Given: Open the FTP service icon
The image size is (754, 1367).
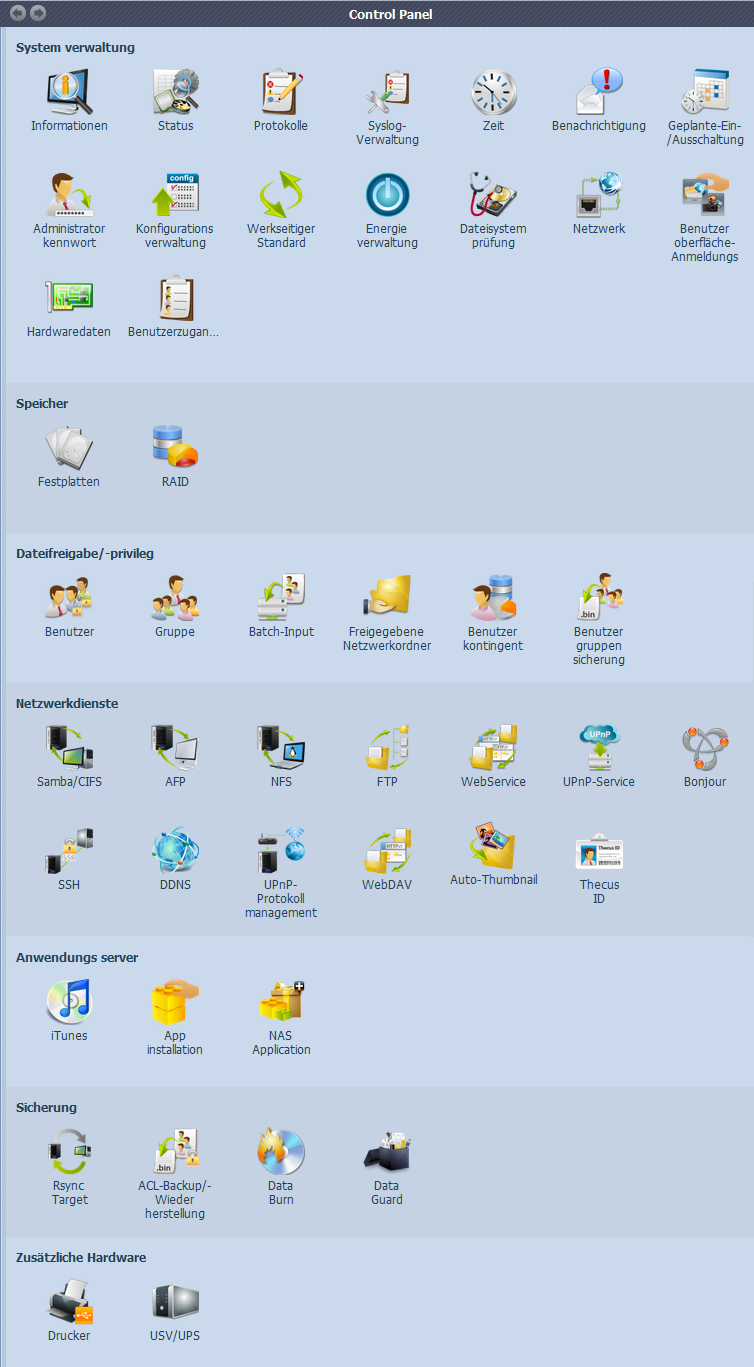Looking at the screenshot, I should pyautogui.click(x=387, y=749).
